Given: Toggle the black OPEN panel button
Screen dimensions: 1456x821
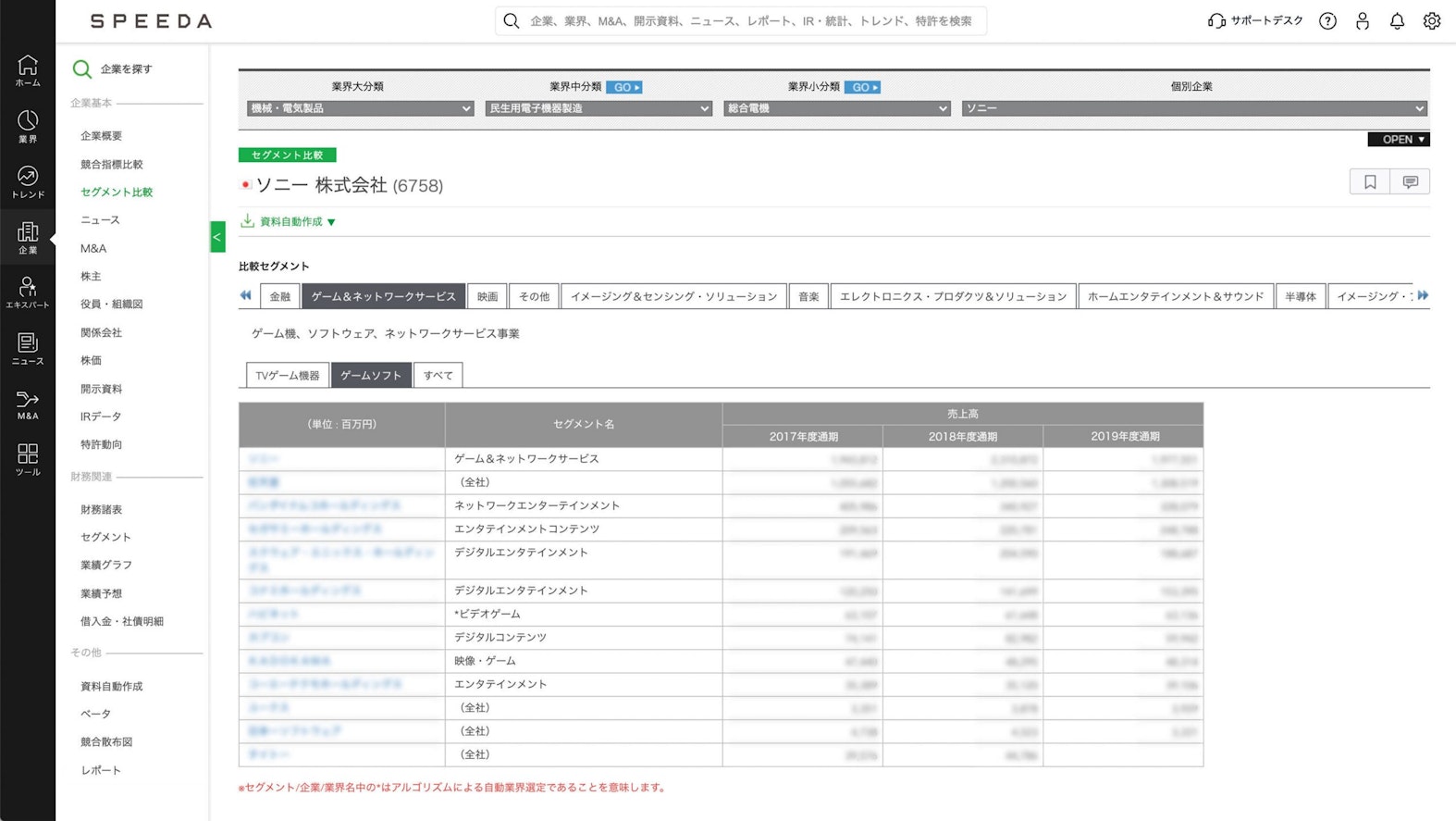Looking at the screenshot, I should coord(1398,140).
